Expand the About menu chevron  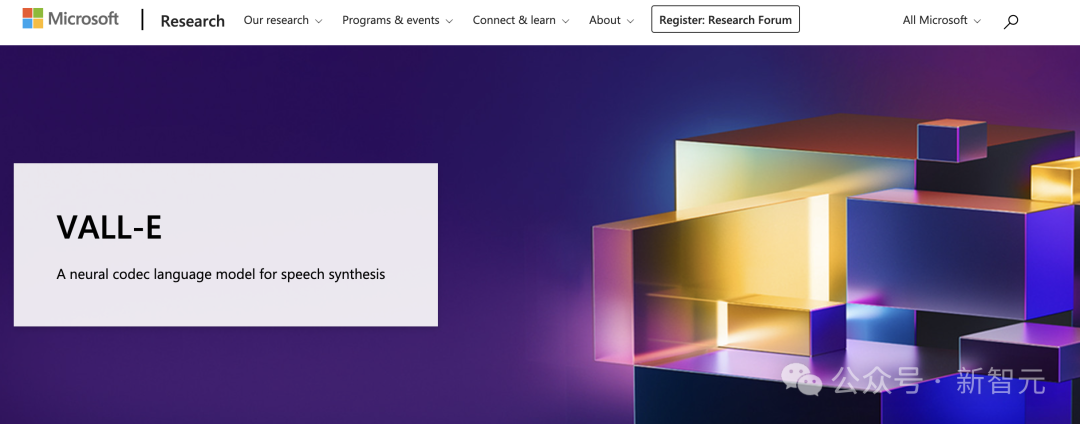[x=630, y=21]
